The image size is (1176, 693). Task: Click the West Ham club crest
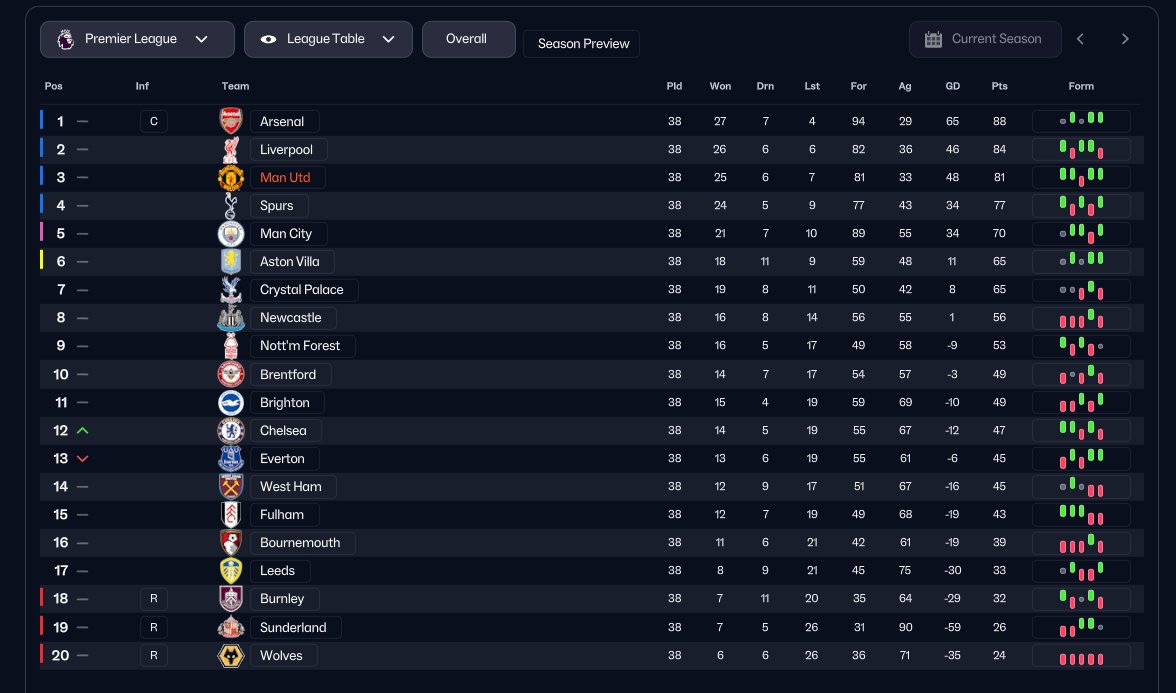click(231, 487)
